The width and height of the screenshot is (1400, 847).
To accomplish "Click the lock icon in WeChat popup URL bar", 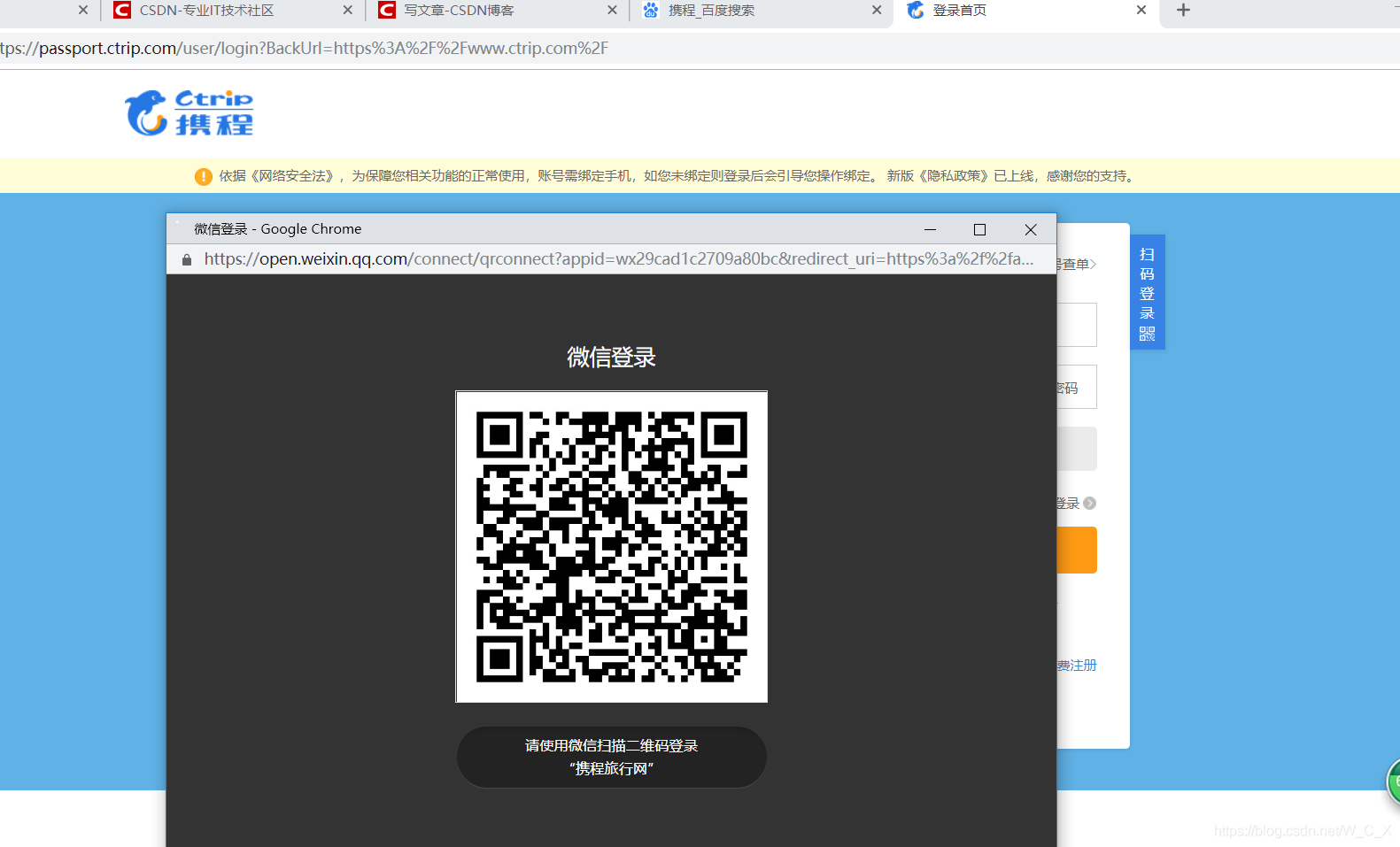I will pyautogui.click(x=187, y=259).
